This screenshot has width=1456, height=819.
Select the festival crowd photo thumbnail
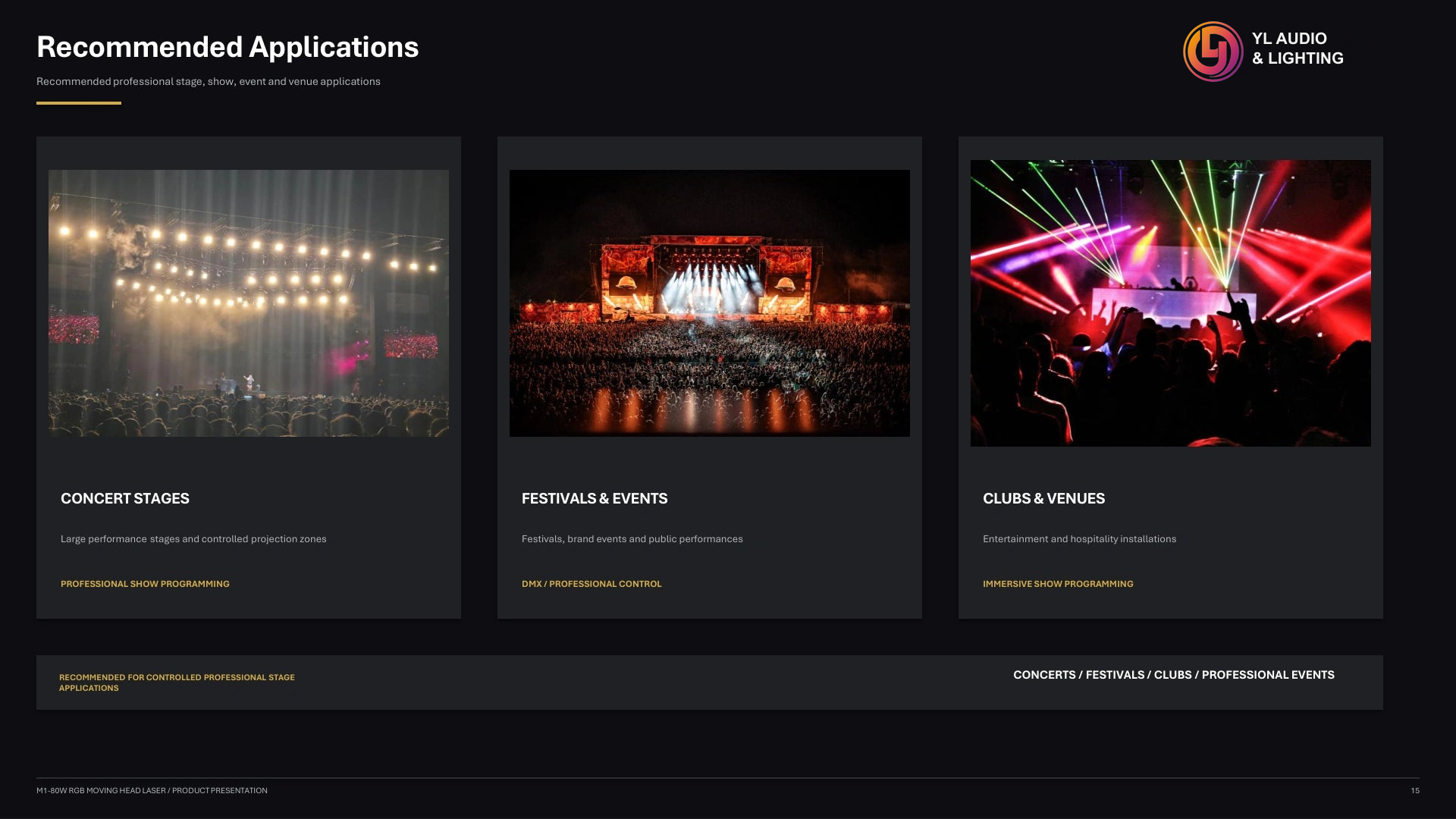[710, 303]
